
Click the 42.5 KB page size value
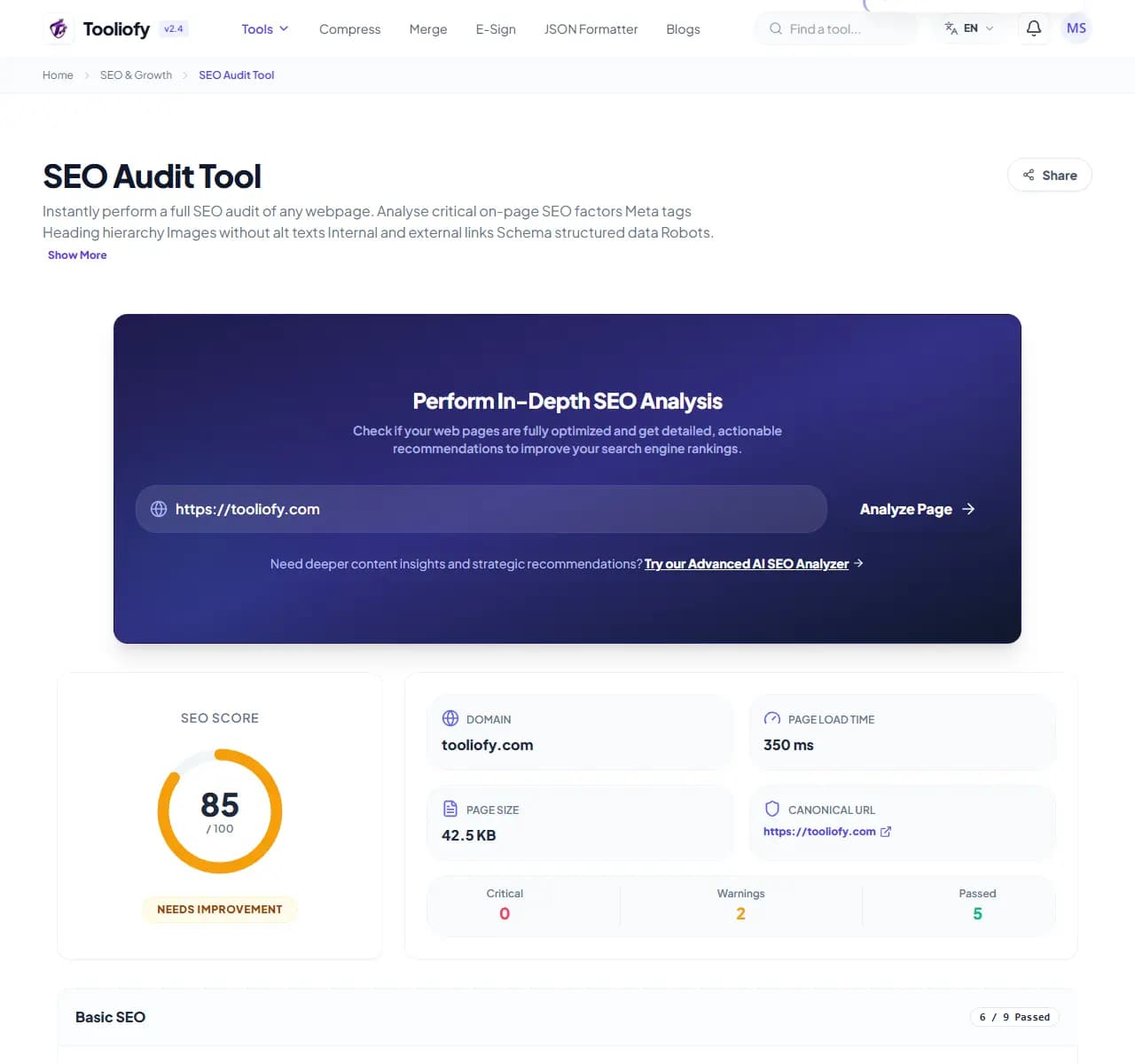tap(469, 835)
